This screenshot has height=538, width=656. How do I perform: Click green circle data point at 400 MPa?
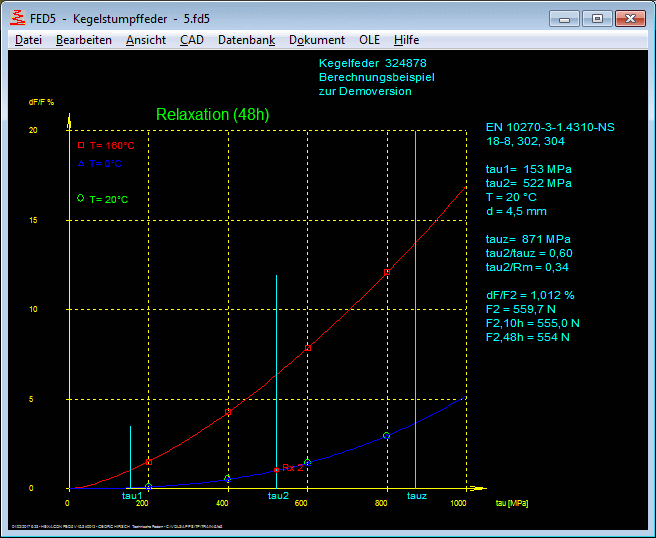228,479
